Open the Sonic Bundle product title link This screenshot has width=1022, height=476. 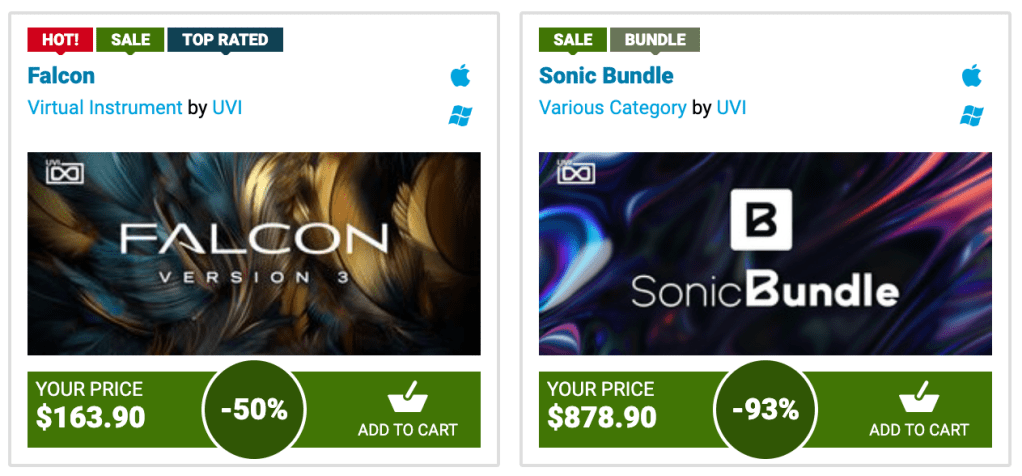click(606, 76)
